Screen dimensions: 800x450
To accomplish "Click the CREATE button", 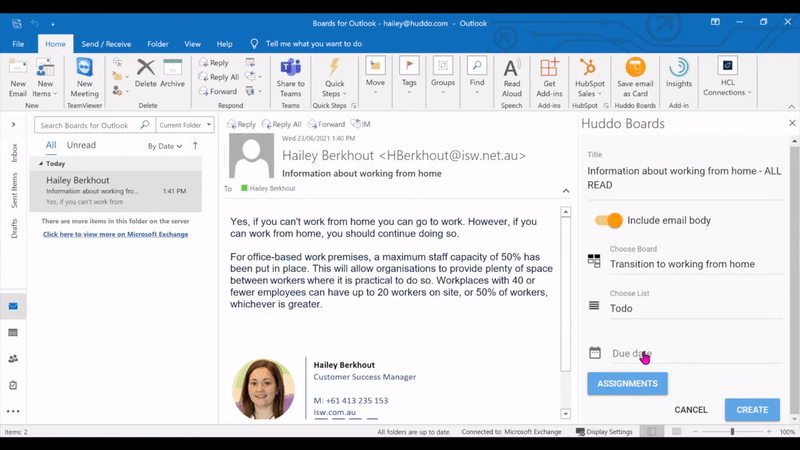I will [752, 410].
